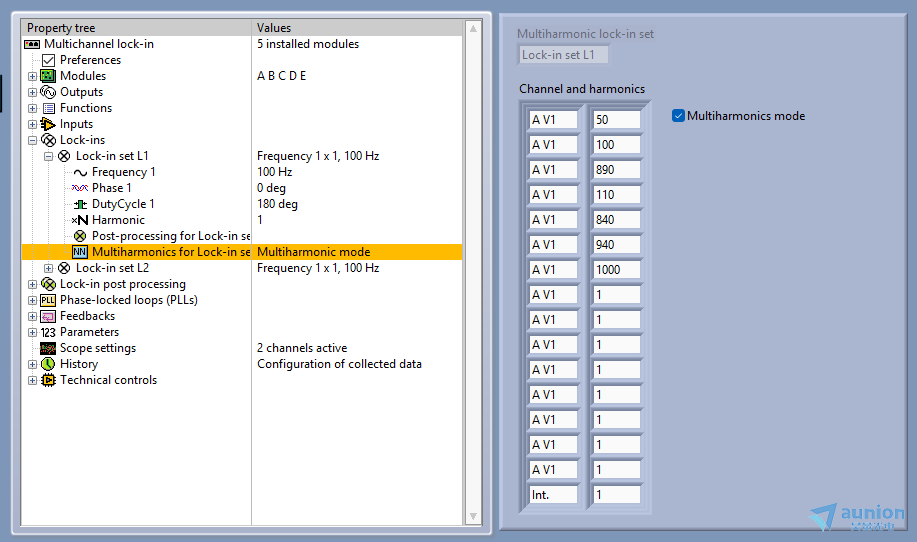Screen dimensions: 917x542
Task: Expand the Parameters tree node
Action: (32, 332)
